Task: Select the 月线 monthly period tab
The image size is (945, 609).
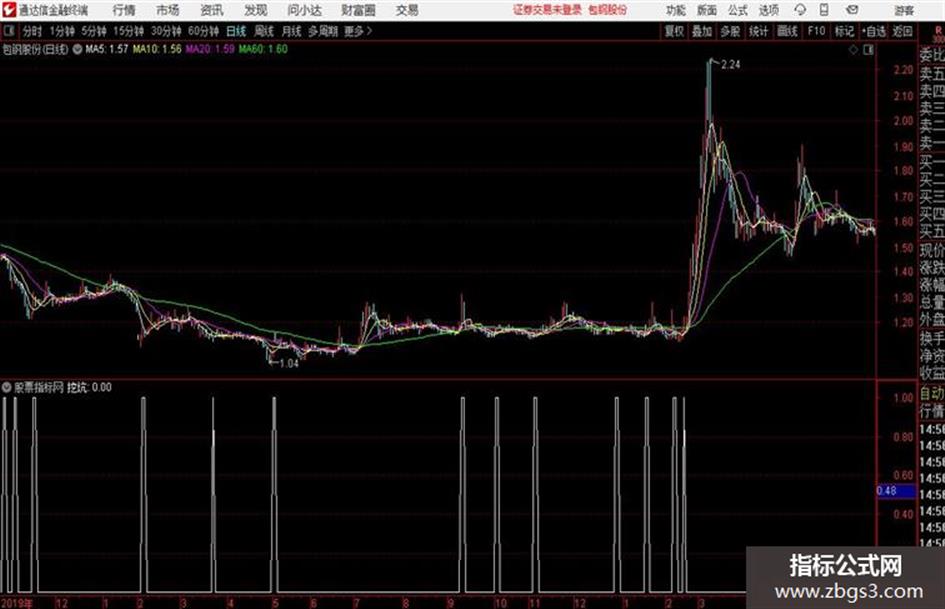Action: 292,31
